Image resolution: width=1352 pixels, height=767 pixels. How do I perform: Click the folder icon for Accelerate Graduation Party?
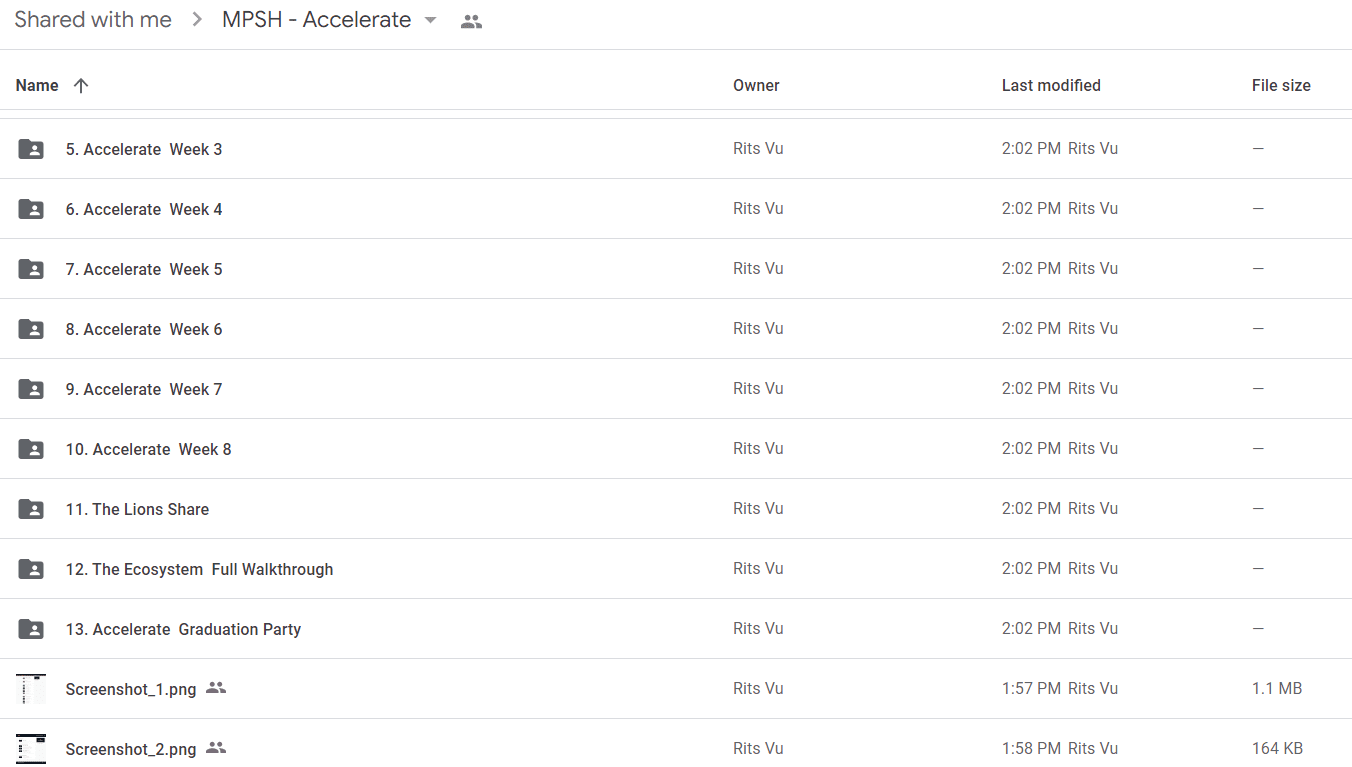pos(31,629)
